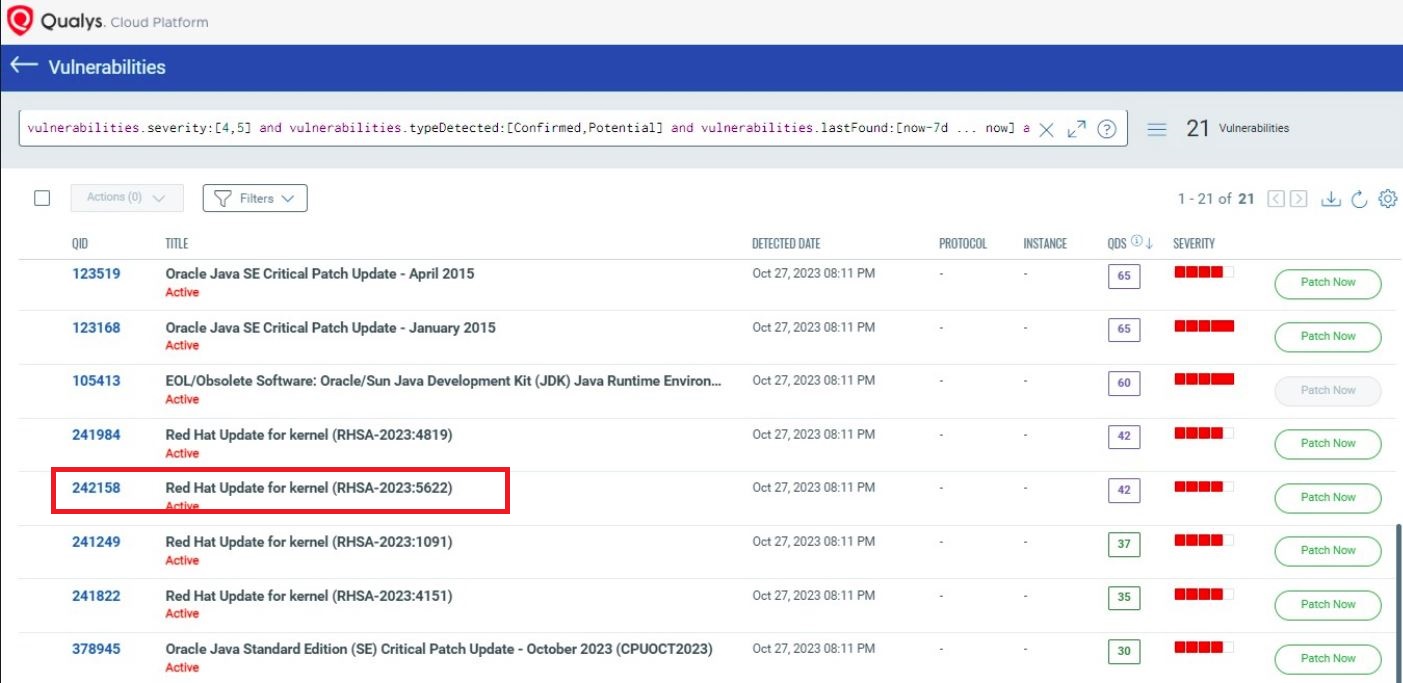
Task: Refresh the vulnerabilities list
Action: coord(1359,199)
